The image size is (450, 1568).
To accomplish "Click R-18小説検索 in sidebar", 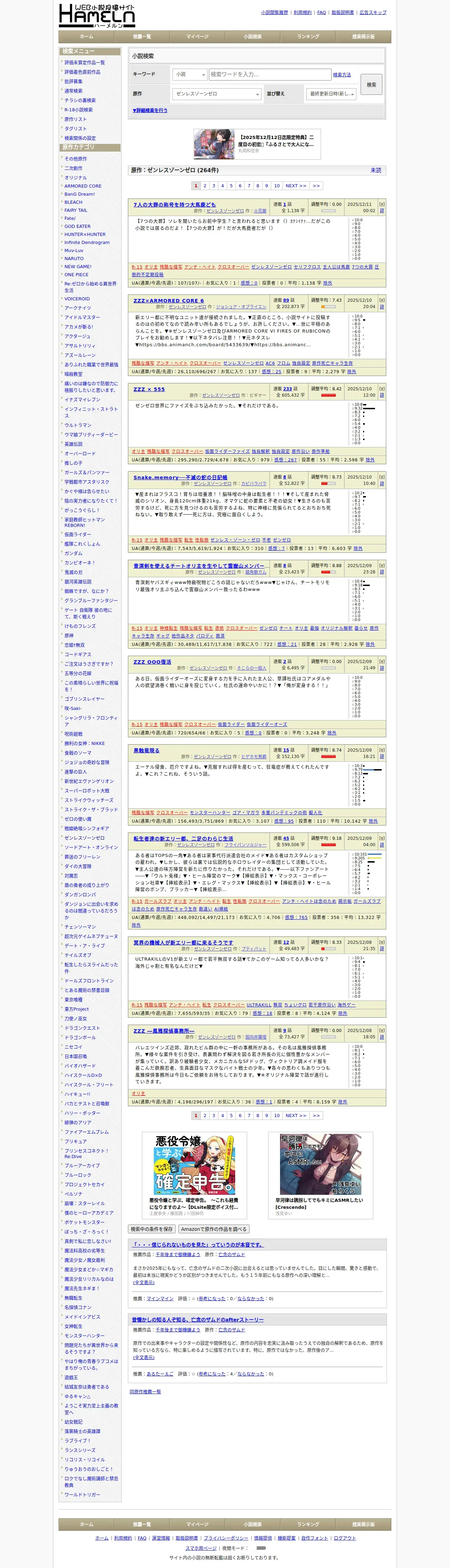I will point(79,110).
